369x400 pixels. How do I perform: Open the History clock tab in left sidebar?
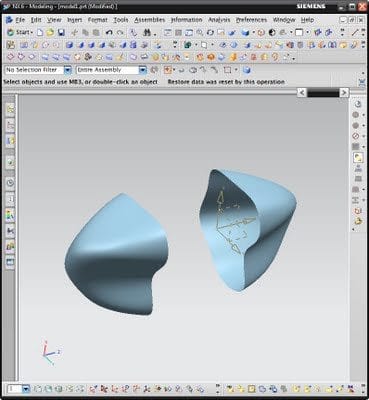(x=10, y=183)
